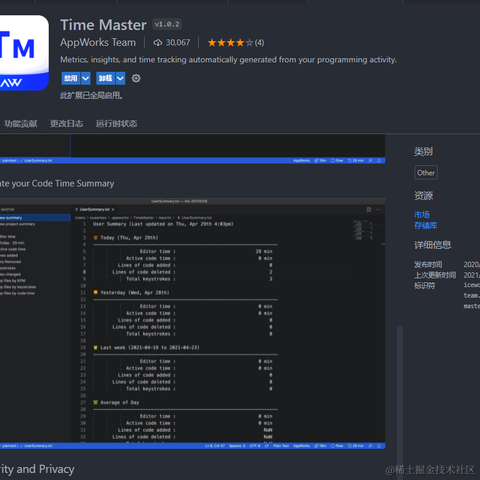
Task: Click the 标识符 label
Action: click(x=424, y=286)
